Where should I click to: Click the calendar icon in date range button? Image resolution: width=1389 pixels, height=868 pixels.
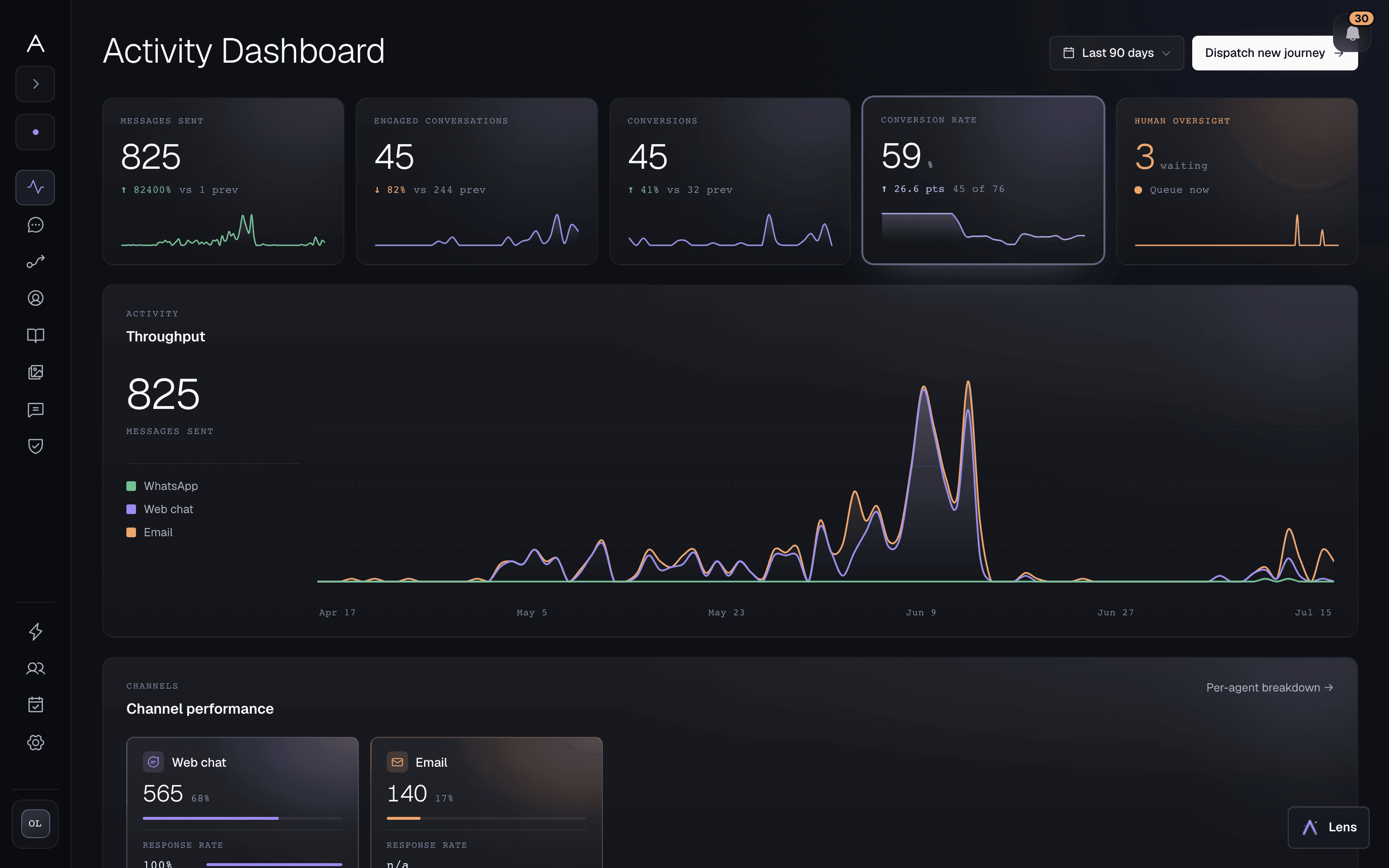(x=1068, y=53)
